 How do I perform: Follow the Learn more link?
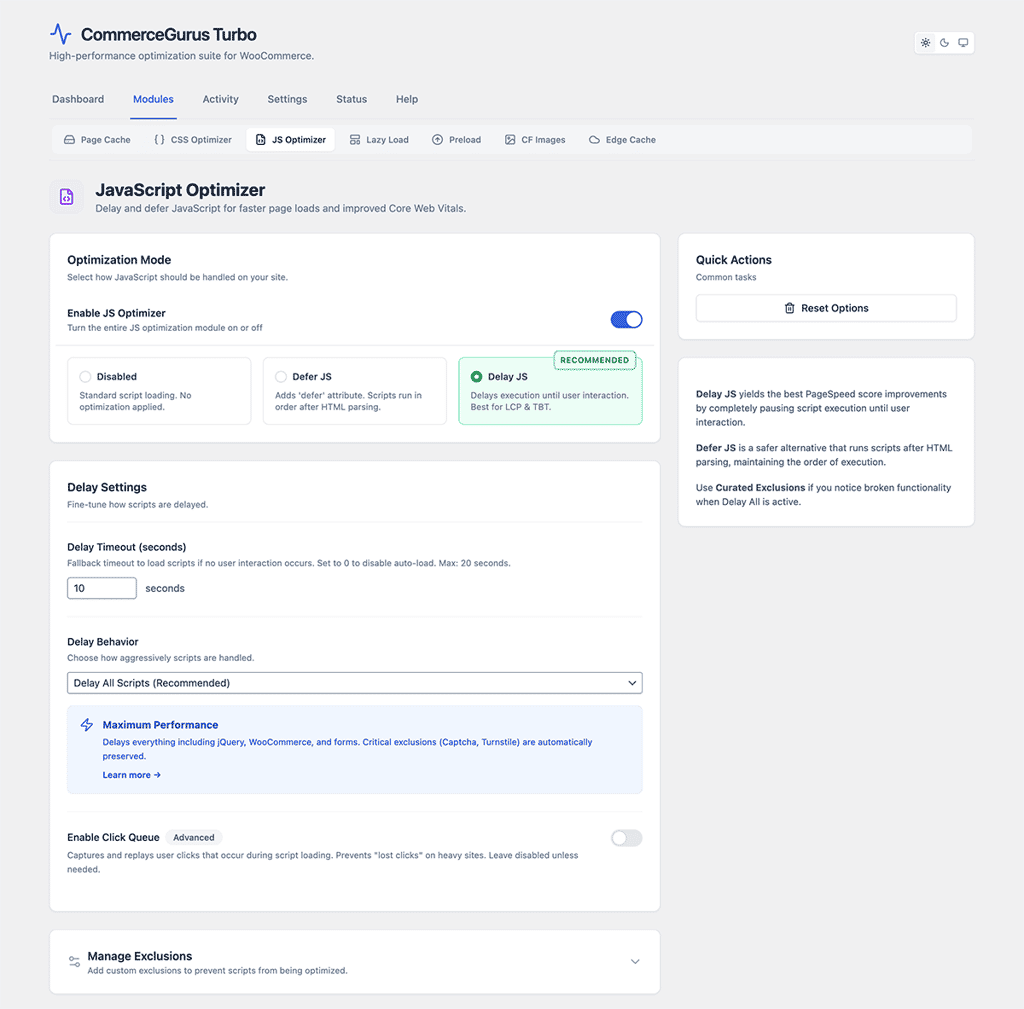pyautogui.click(x=131, y=775)
